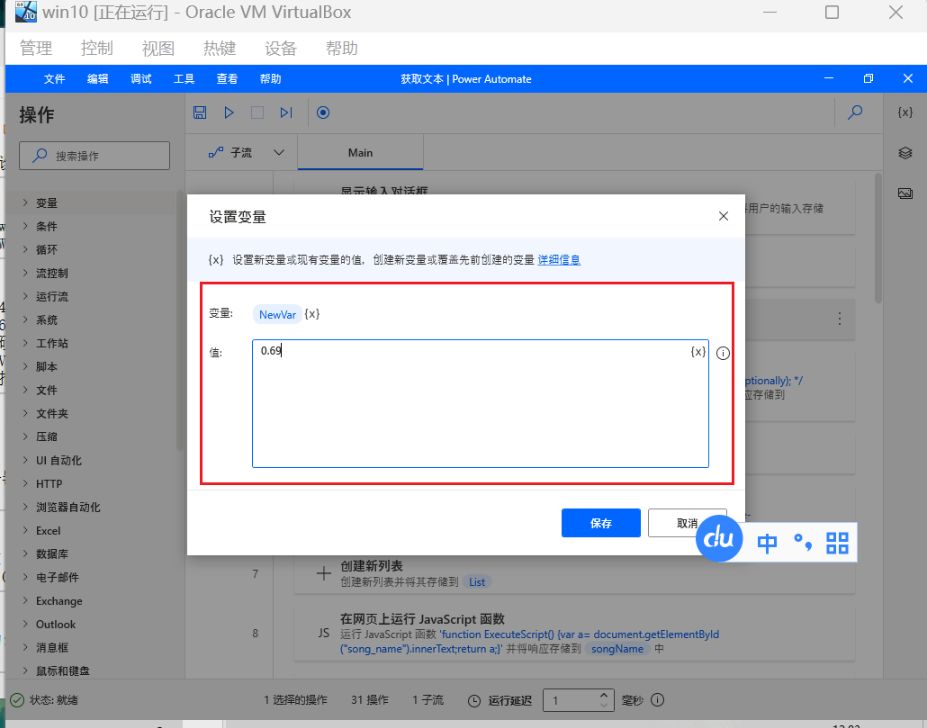
Task: Insert variable via {x} in value box
Action: click(698, 352)
